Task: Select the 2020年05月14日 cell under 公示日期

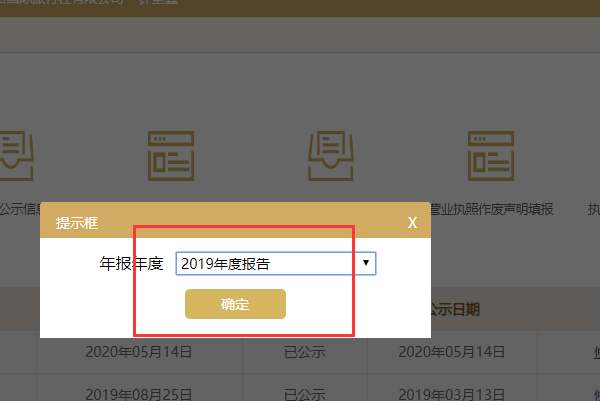Action: [452, 352]
